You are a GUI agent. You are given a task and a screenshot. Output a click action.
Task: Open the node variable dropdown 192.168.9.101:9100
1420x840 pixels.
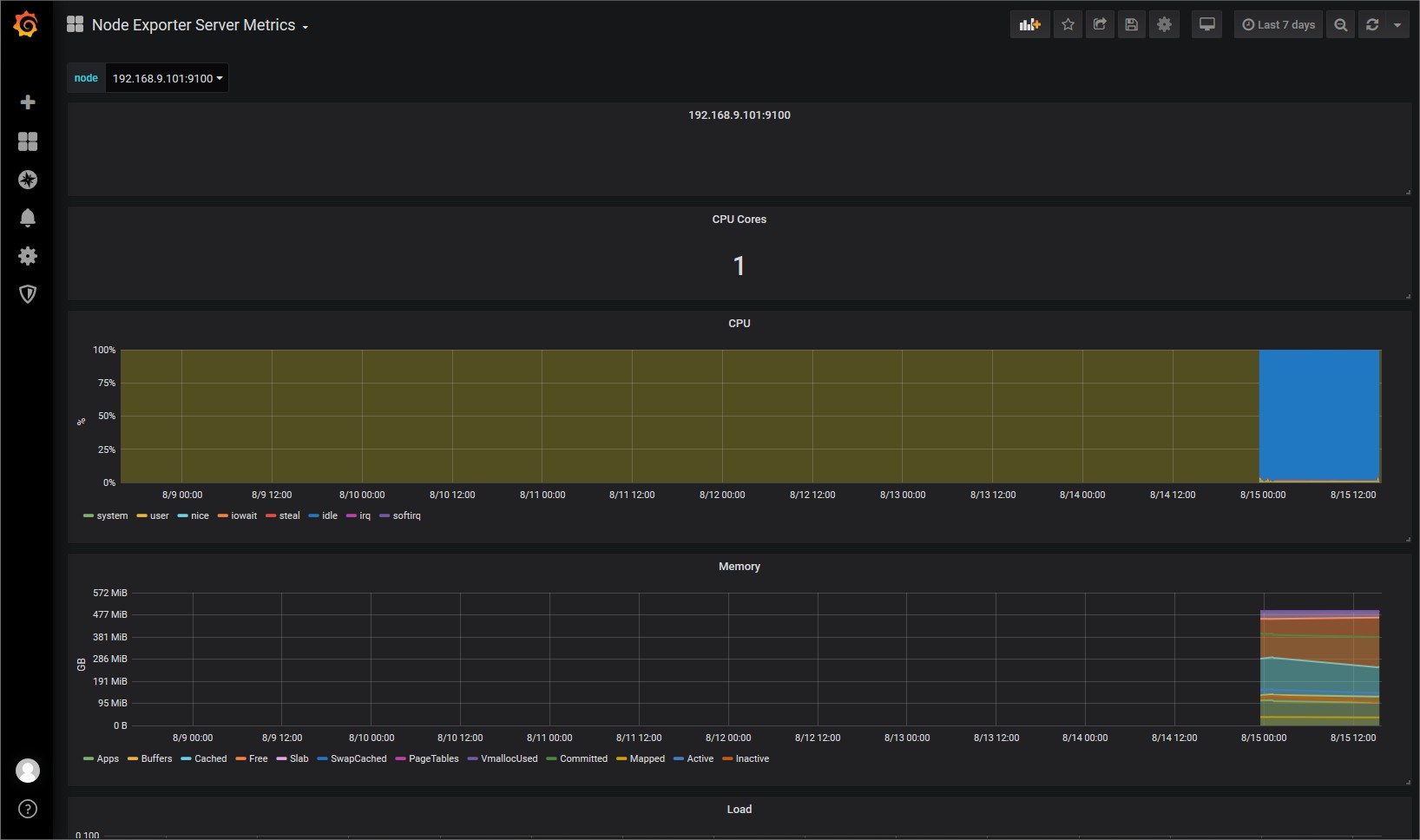pos(167,78)
